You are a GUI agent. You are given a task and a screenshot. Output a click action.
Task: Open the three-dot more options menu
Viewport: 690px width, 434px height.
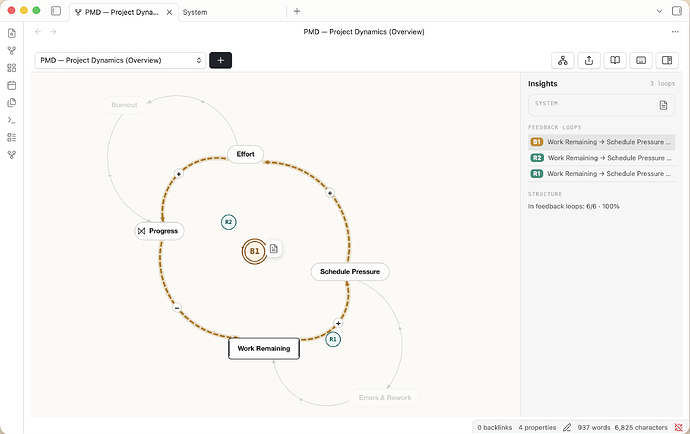coord(675,32)
